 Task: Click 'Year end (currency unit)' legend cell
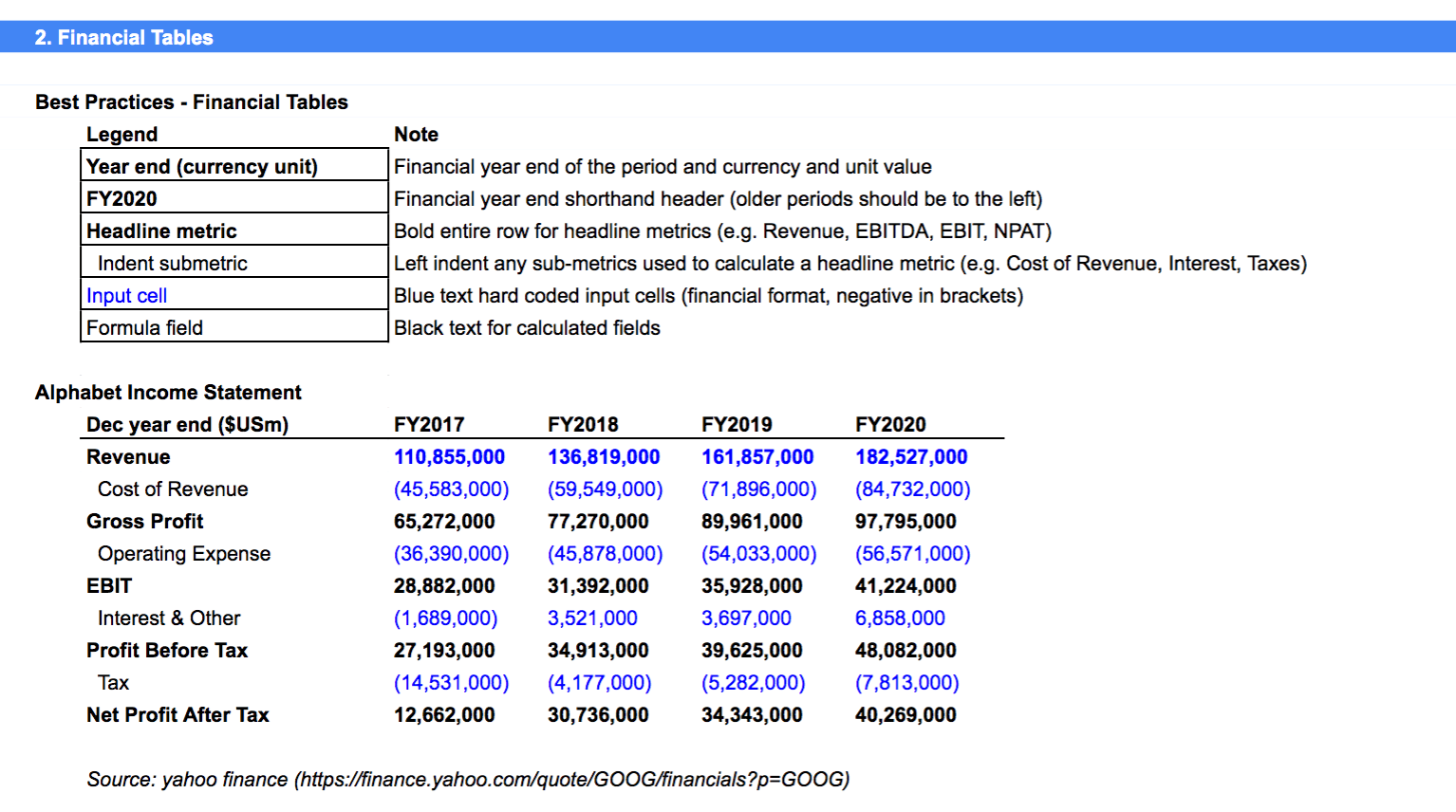pos(234,166)
